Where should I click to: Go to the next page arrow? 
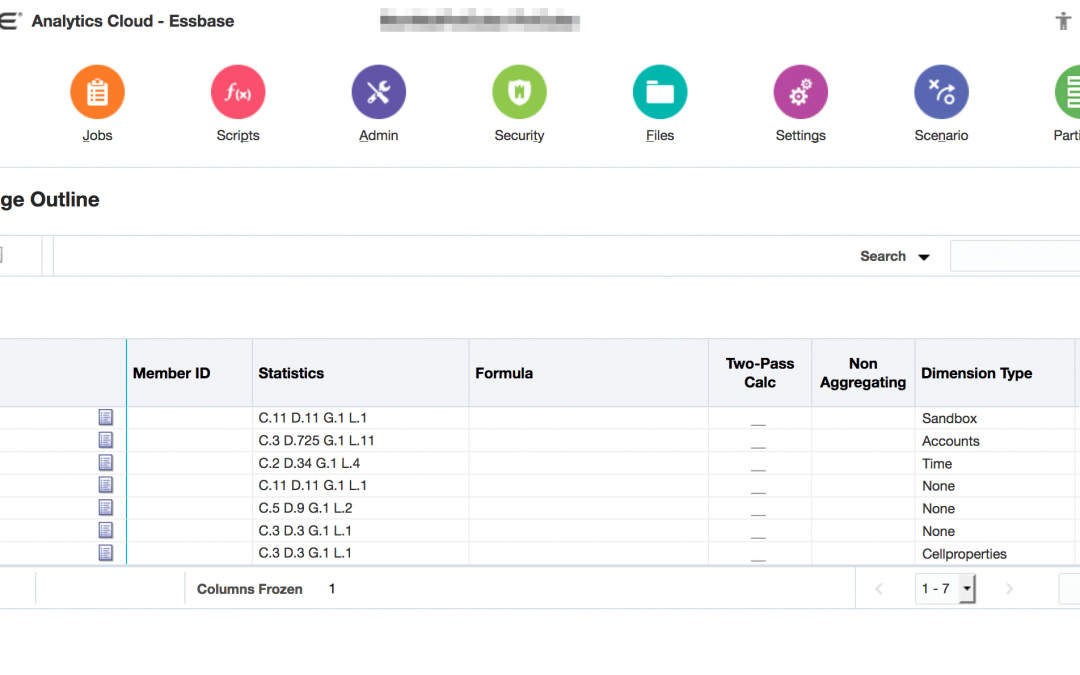(x=1009, y=589)
